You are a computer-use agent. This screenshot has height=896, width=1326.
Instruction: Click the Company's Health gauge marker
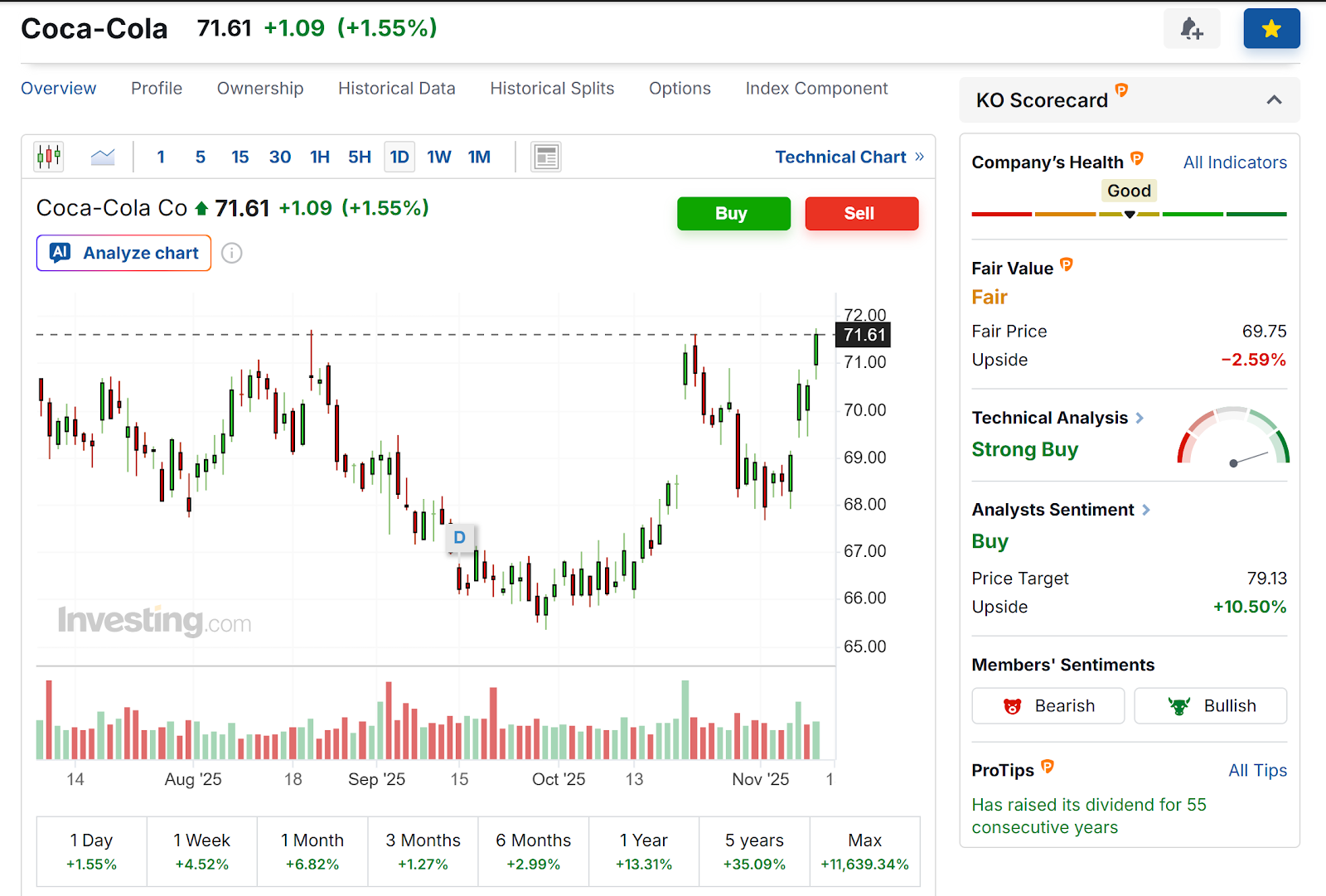coord(1130,213)
